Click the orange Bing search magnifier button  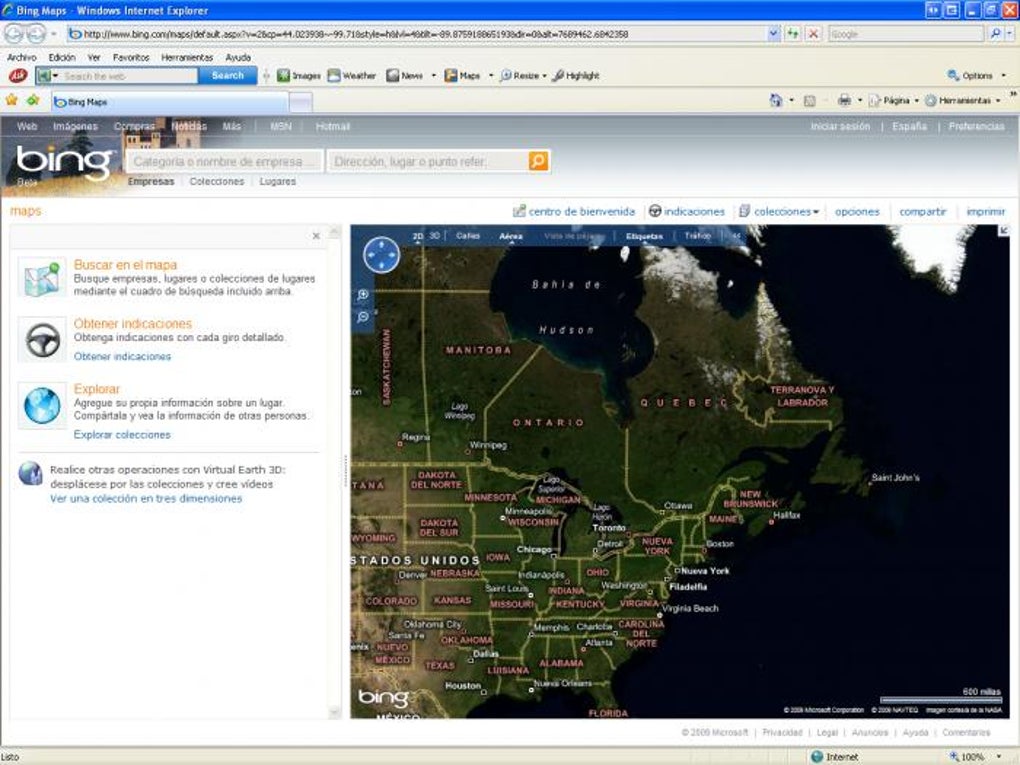pos(538,161)
